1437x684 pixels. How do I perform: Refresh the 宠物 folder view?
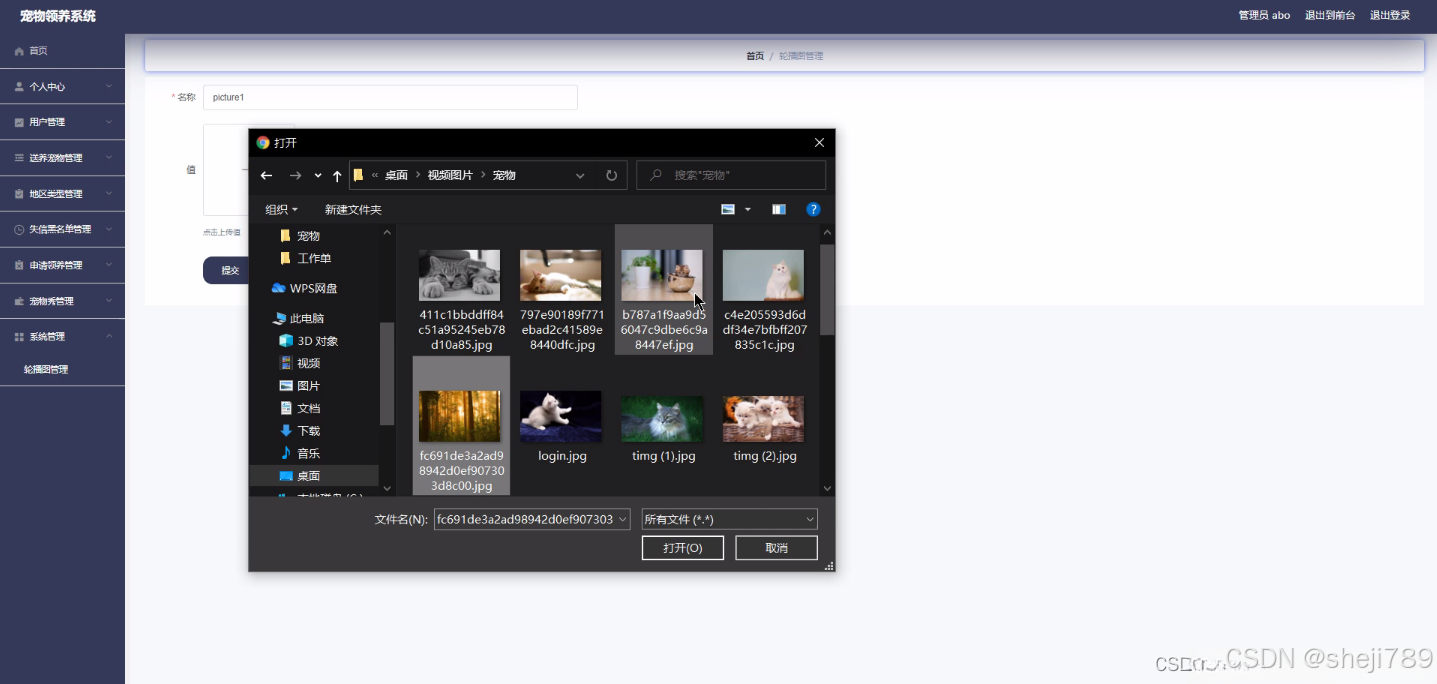611,175
